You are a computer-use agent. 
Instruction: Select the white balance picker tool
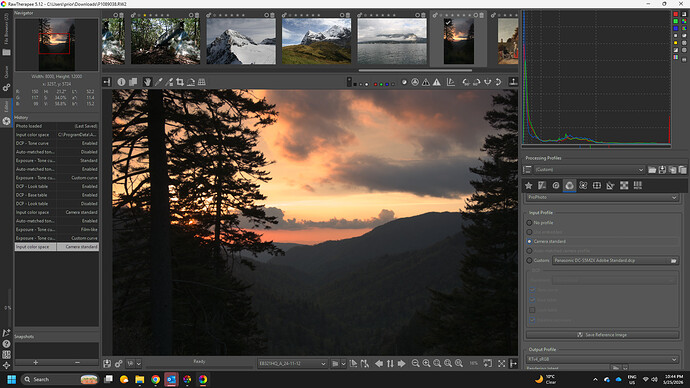[158, 82]
